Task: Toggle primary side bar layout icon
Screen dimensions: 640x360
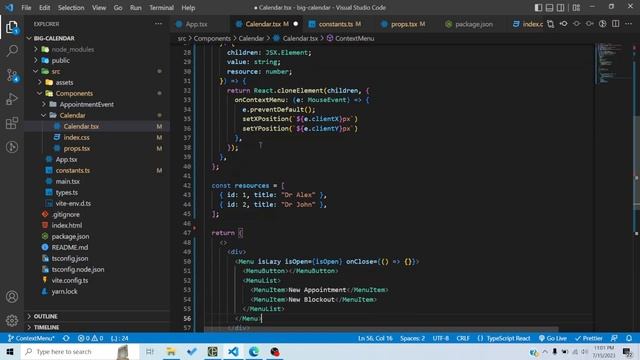Action: (538, 7)
